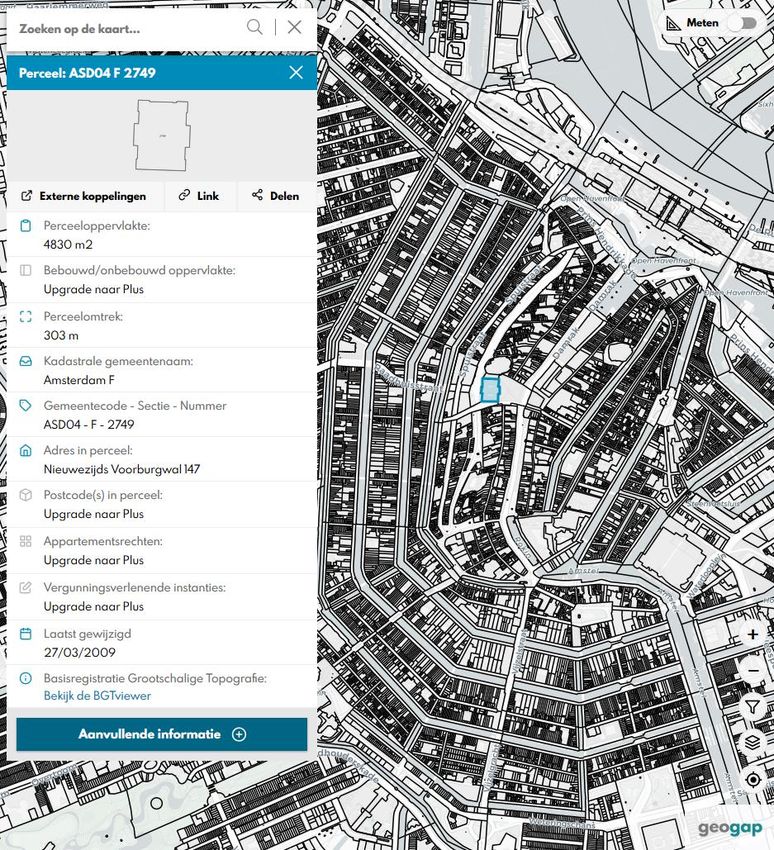Click the search magnifier icon

(x=256, y=28)
